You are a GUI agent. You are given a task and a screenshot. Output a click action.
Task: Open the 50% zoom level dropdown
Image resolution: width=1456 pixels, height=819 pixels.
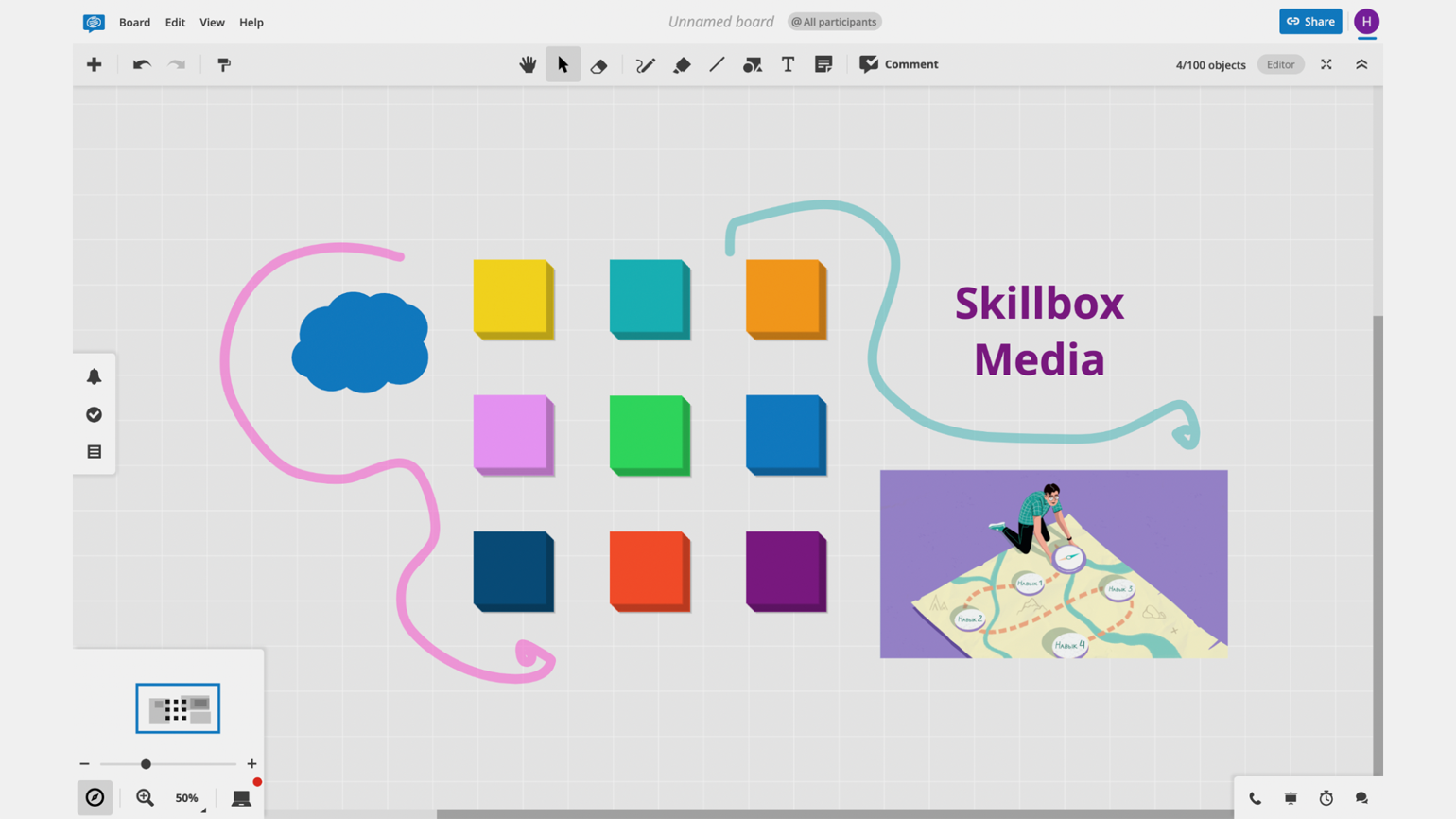pos(188,797)
